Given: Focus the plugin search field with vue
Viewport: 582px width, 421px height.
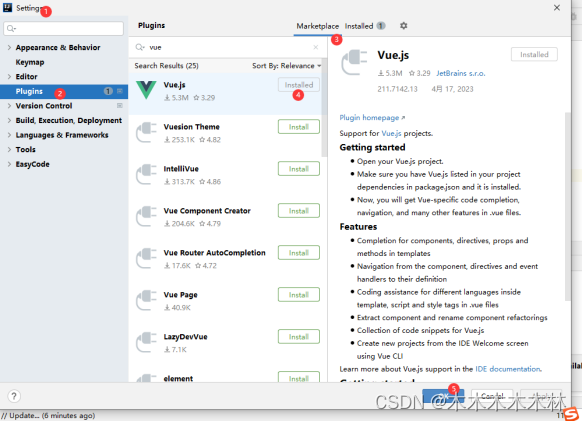Looking at the screenshot, I should click(x=228, y=47).
